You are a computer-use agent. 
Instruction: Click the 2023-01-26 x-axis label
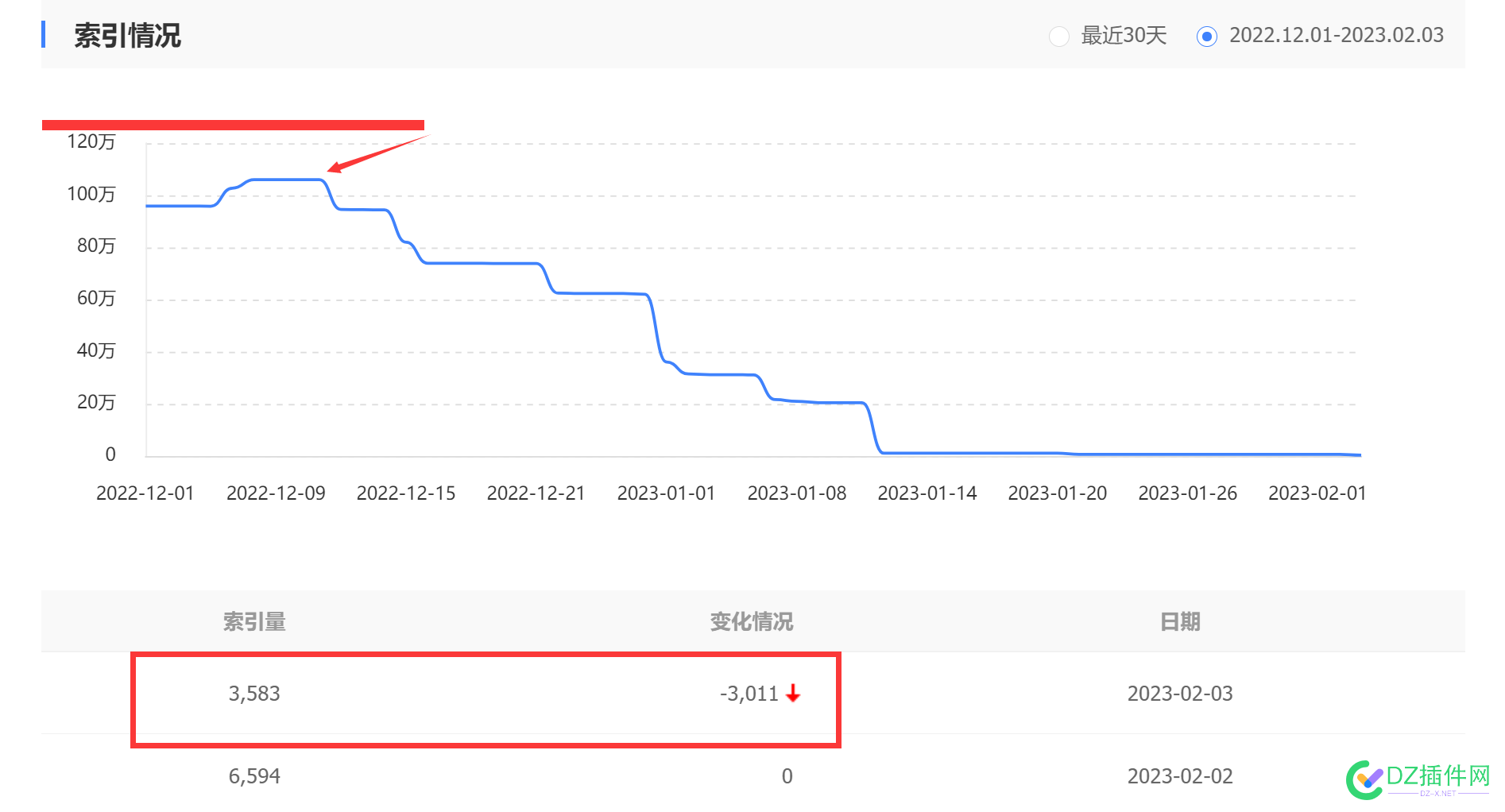(x=1188, y=493)
